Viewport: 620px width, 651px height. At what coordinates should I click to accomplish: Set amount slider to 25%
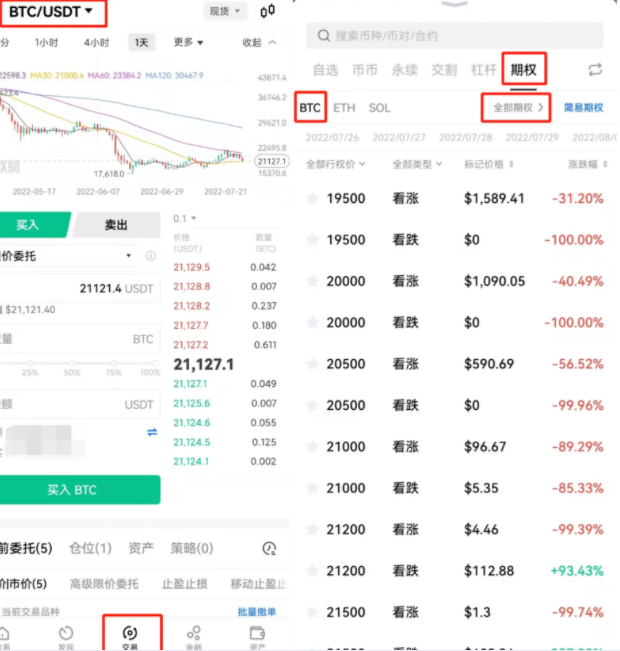coord(30,364)
